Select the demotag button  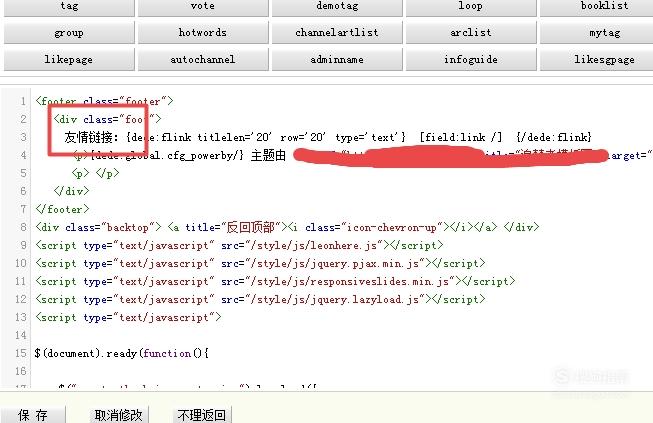click(x=337, y=7)
